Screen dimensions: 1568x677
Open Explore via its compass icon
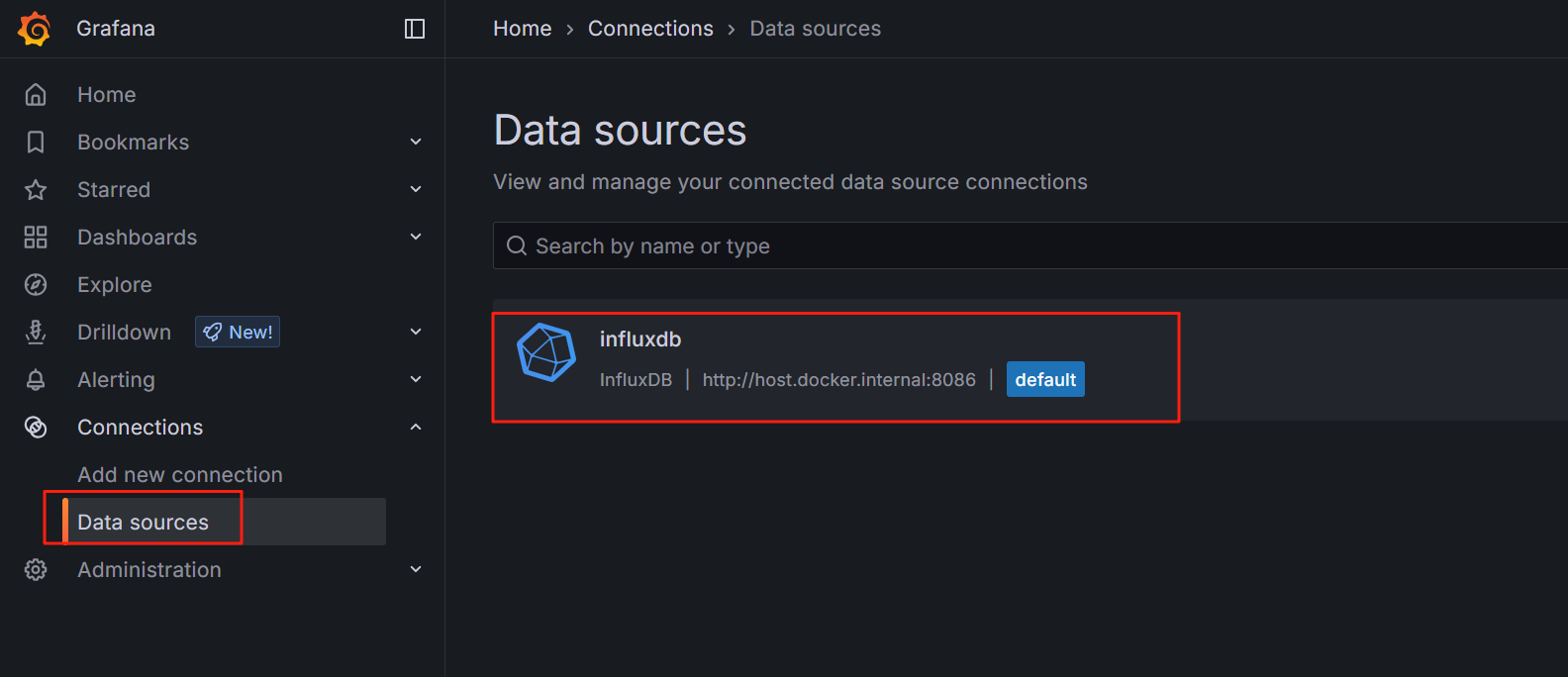click(x=36, y=284)
